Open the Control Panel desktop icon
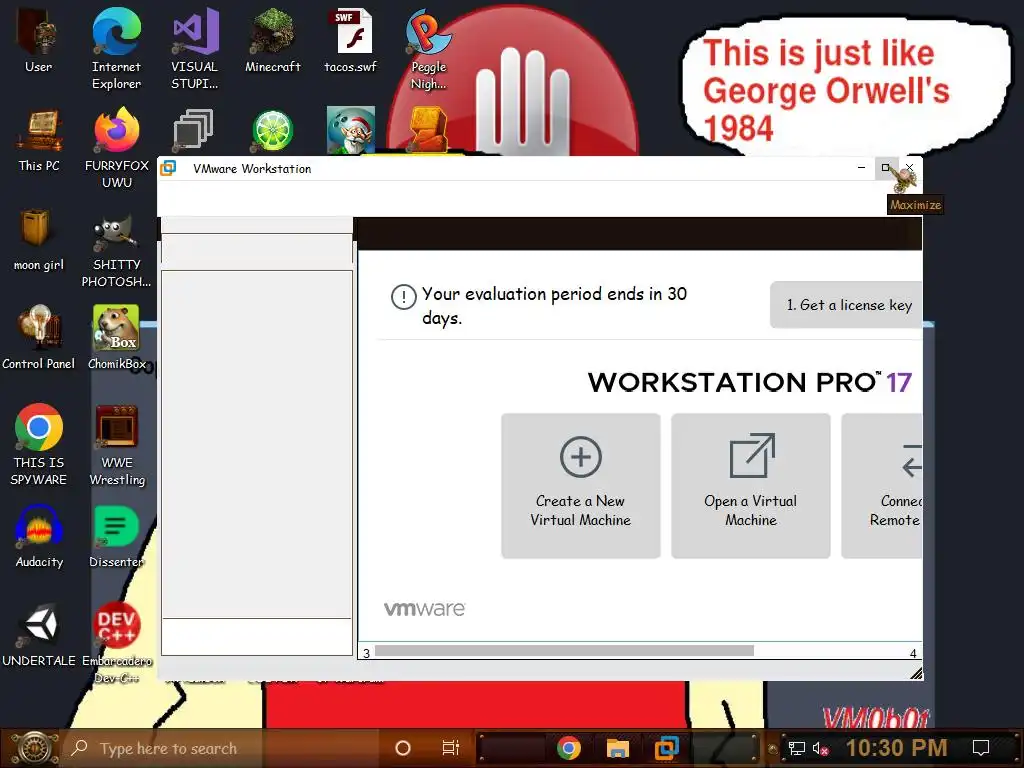This screenshot has height=768, width=1024. click(x=39, y=338)
